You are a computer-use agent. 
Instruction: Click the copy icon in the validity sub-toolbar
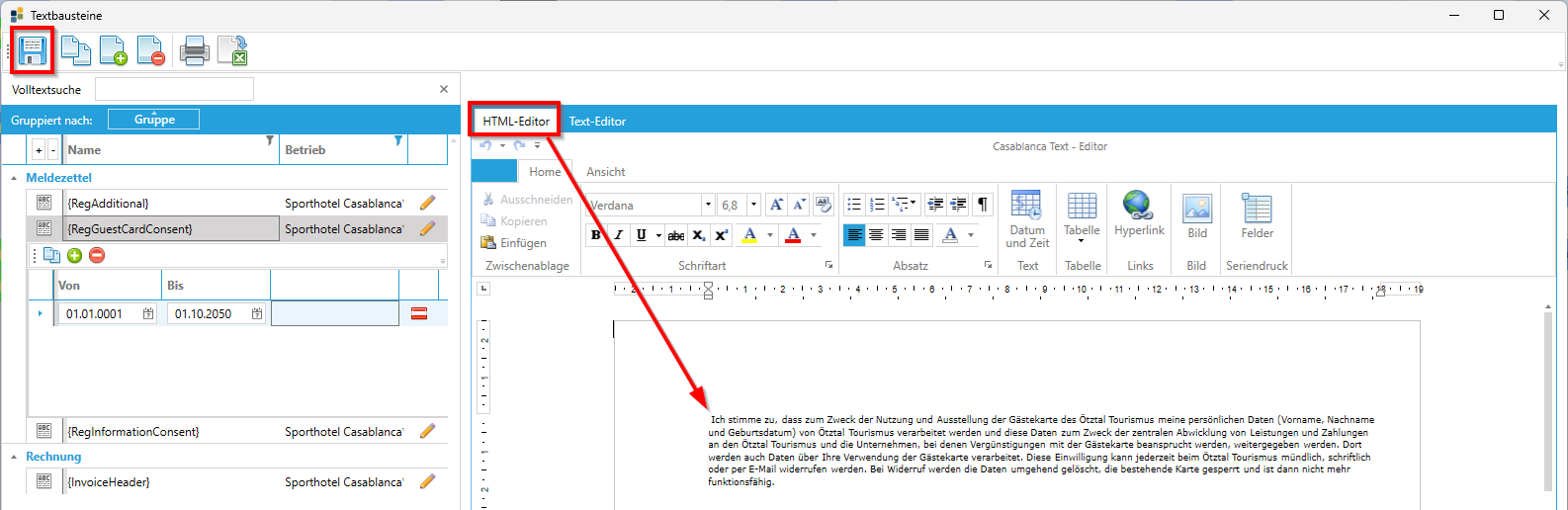tap(52, 255)
